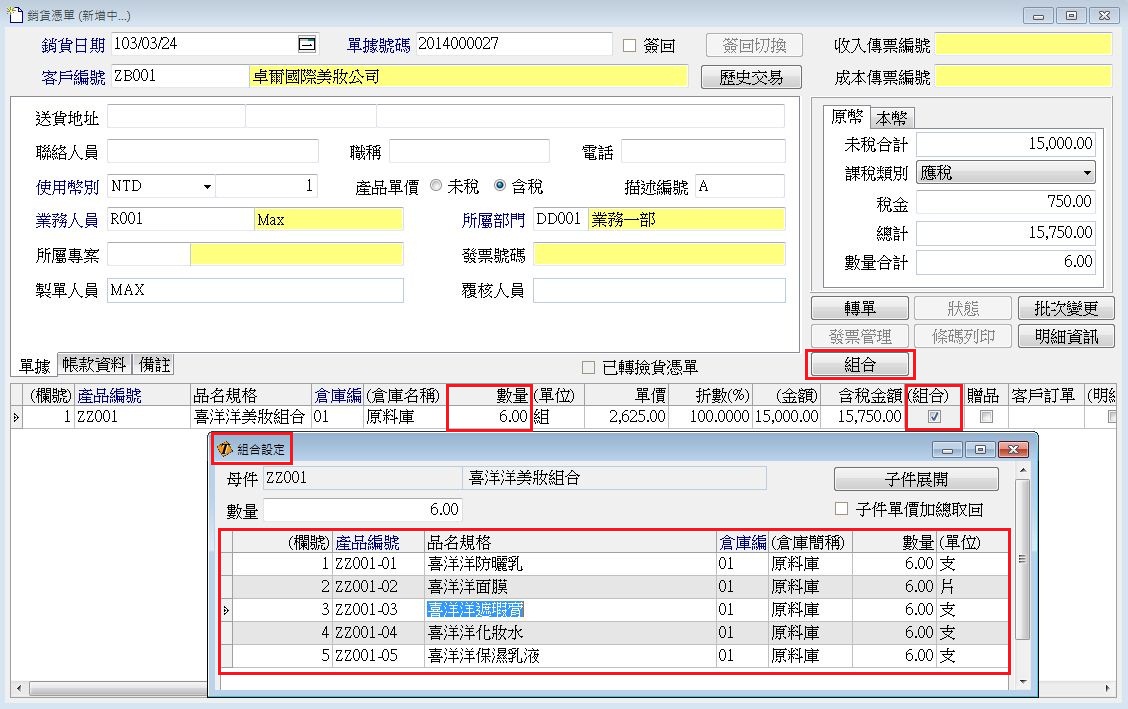Click the 組合 button

860,365
